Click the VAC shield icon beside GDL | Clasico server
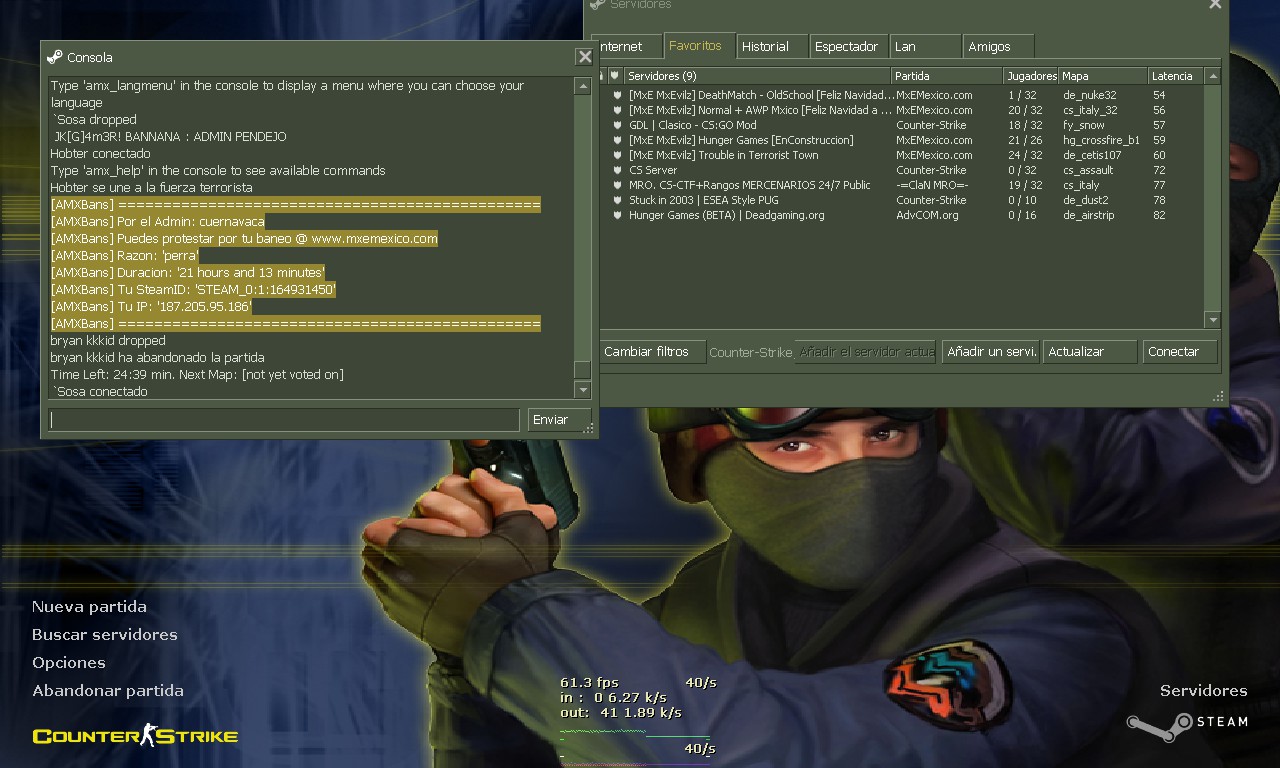The height and width of the screenshot is (768, 1280). pyautogui.click(x=618, y=125)
